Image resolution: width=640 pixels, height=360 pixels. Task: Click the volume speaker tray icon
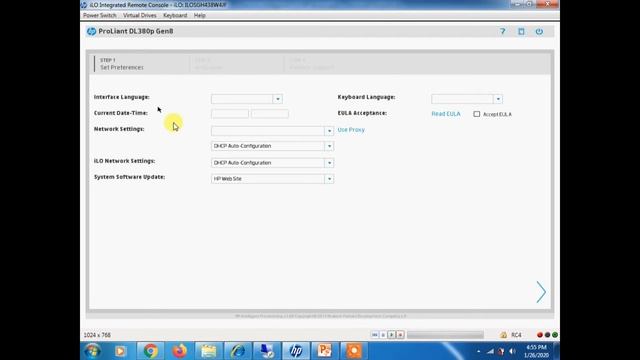click(512, 351)
